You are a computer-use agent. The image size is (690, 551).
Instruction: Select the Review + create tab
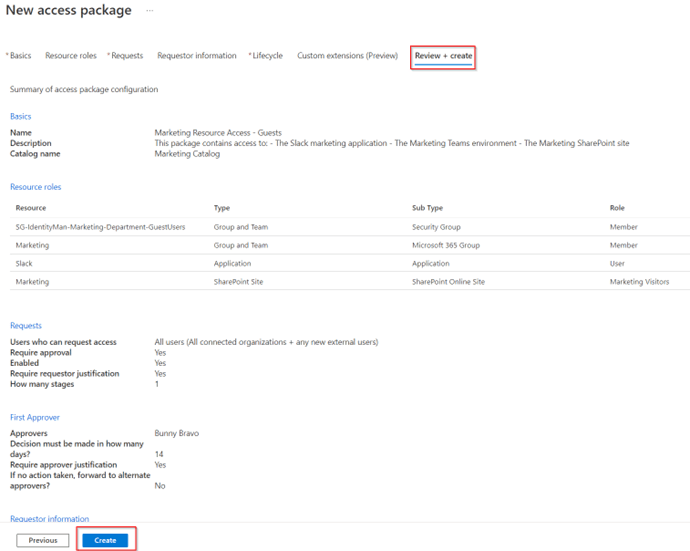[x=443, y=56]
